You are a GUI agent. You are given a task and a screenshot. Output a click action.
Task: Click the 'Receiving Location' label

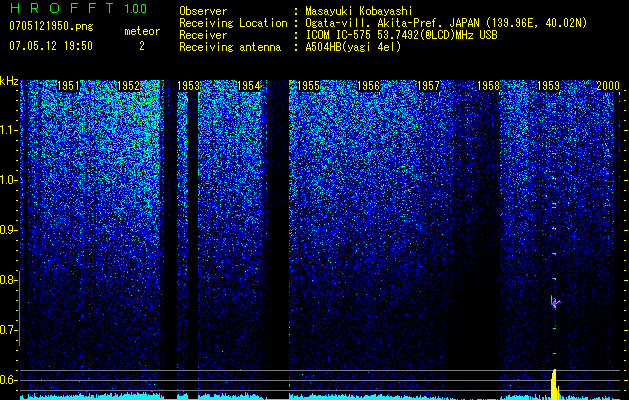(x=233, y=23)
